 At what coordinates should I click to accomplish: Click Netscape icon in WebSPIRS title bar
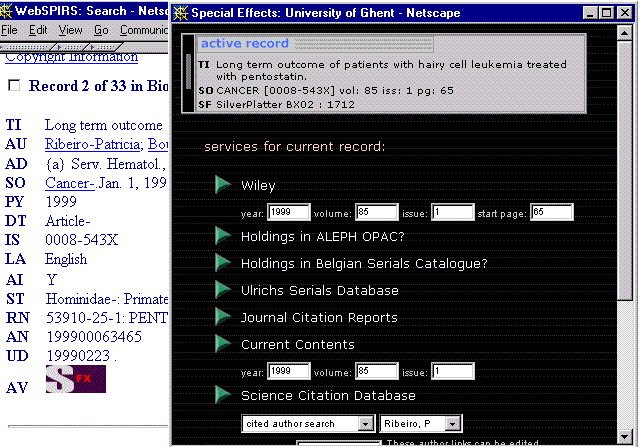click(x=6, y=11)
